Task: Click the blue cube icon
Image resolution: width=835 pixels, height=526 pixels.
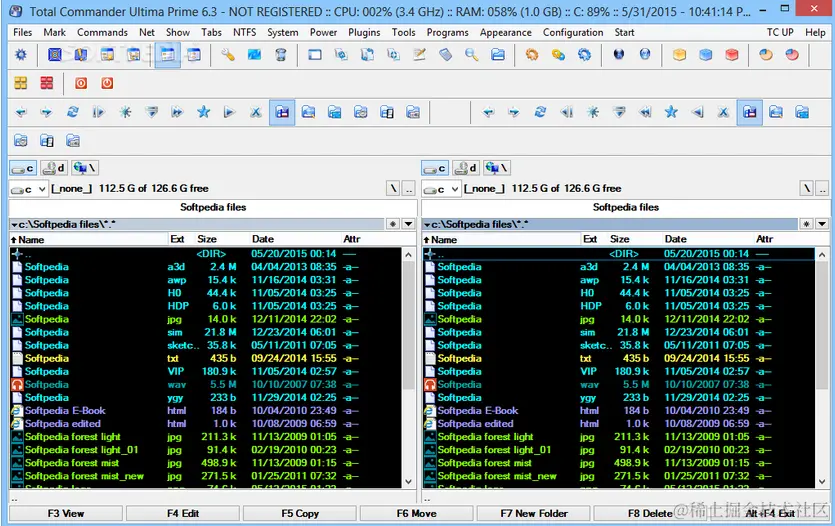Action: tap(706, 54)
